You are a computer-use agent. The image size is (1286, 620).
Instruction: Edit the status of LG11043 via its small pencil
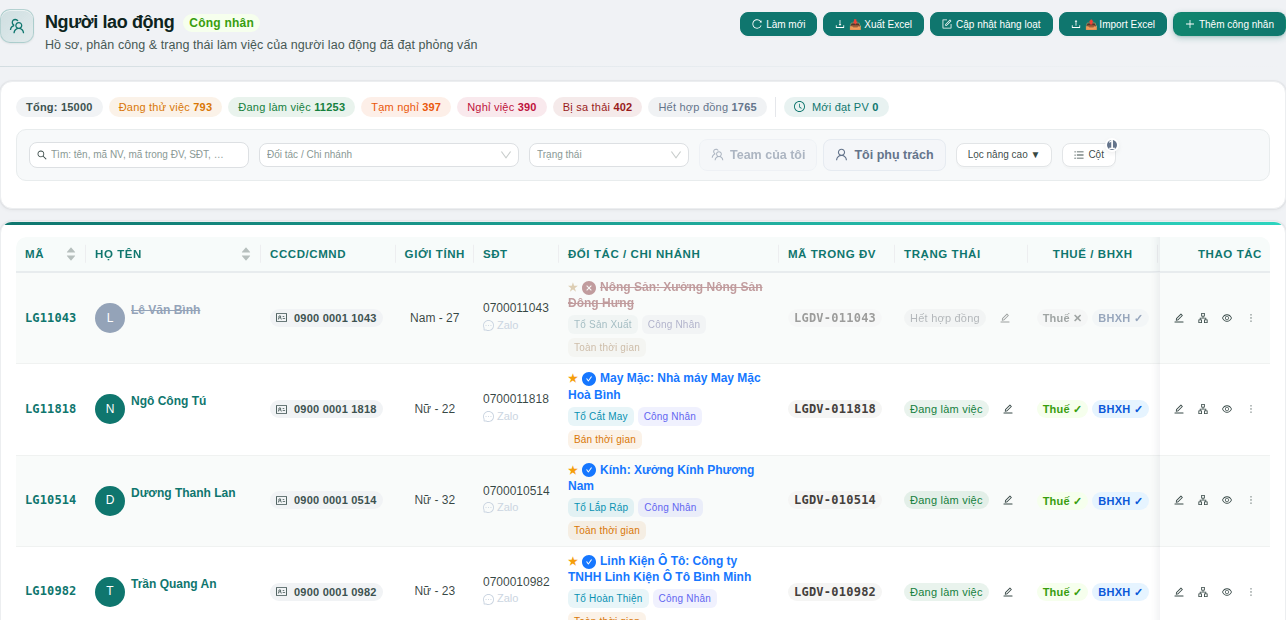coord(1005,318)
